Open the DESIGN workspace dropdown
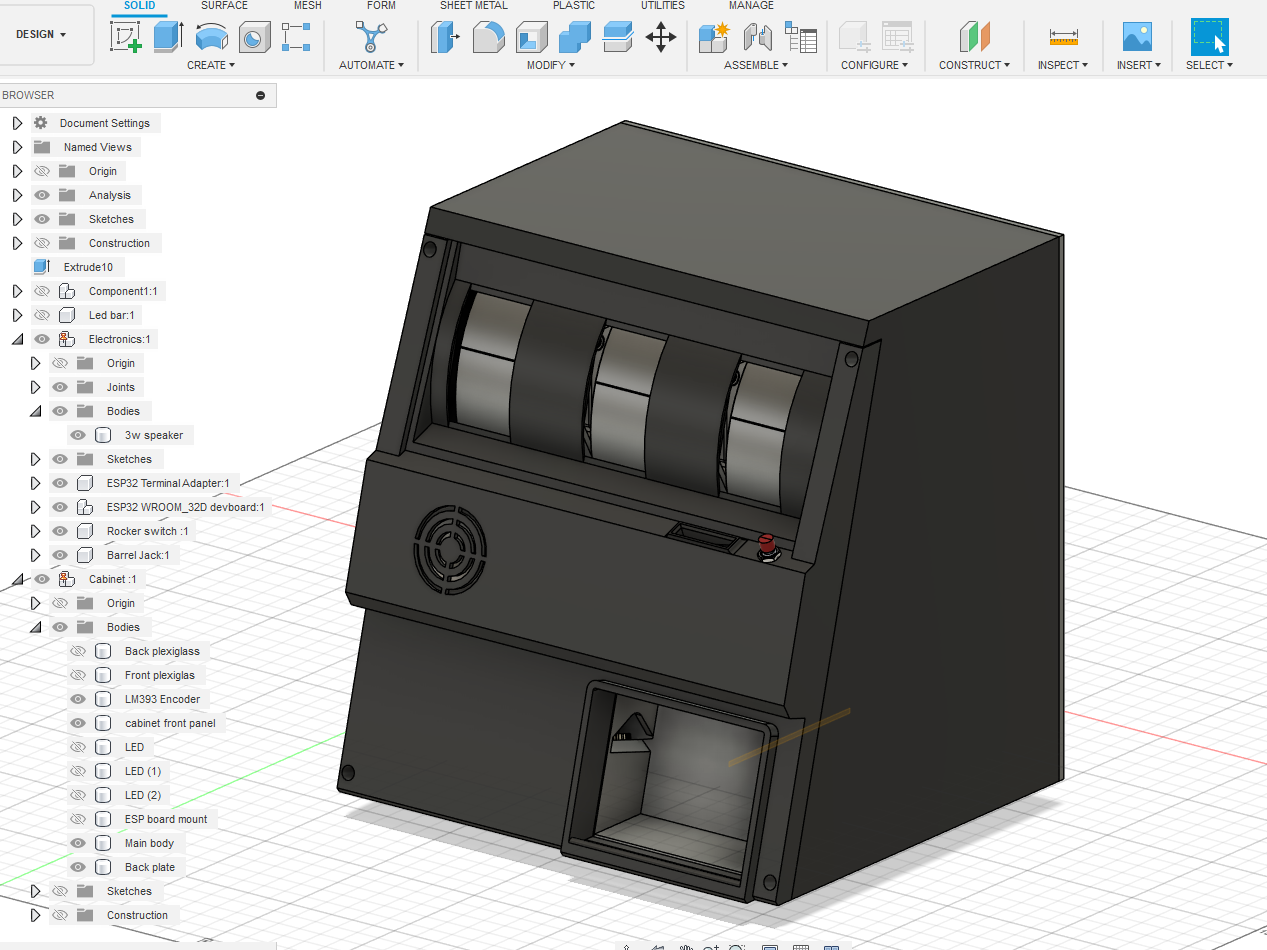 tap(41, 35)
